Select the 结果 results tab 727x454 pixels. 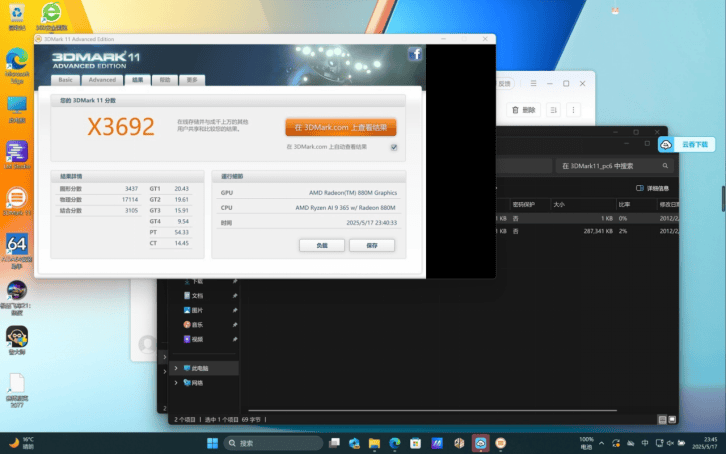[x=138, y=80]
